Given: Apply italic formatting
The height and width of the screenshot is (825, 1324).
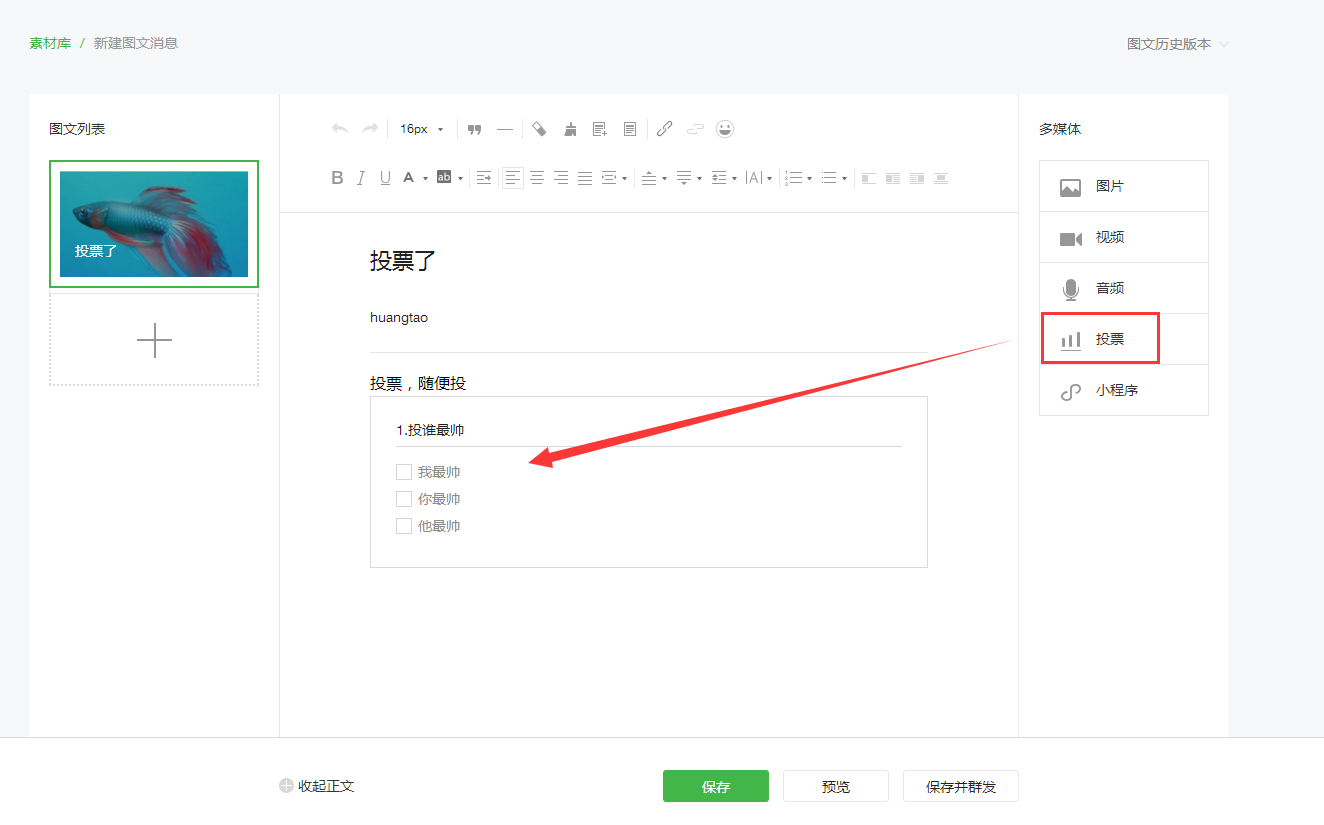Looking at the screenshot, I should [x=361, y=178].
